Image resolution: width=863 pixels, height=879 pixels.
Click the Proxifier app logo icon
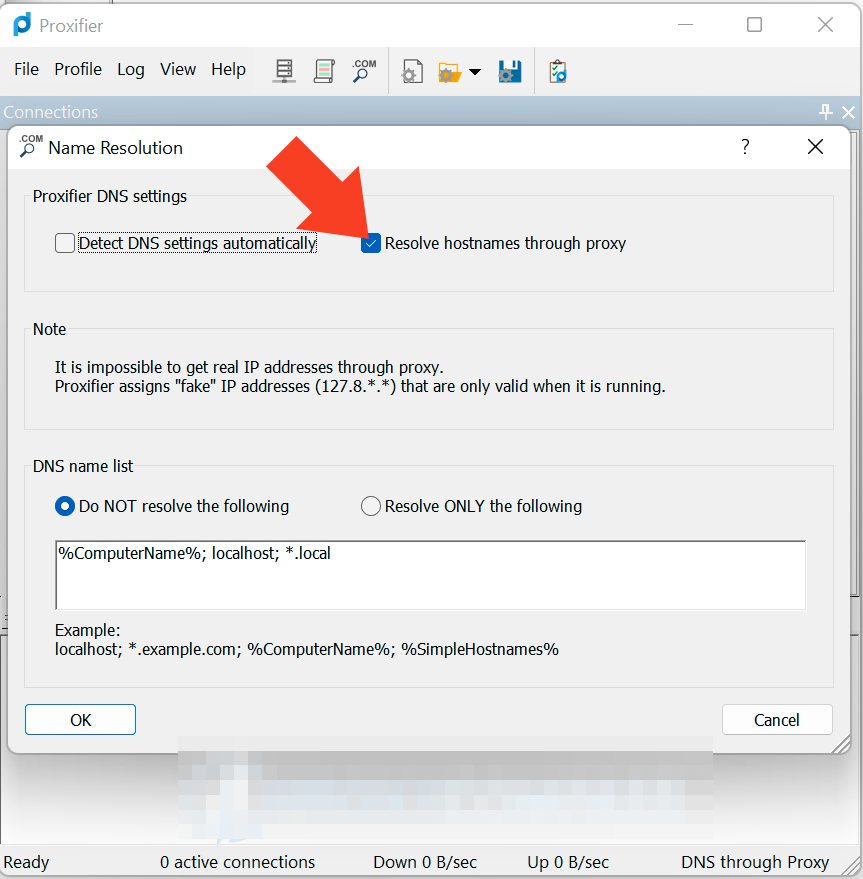[x=22, y=25]
